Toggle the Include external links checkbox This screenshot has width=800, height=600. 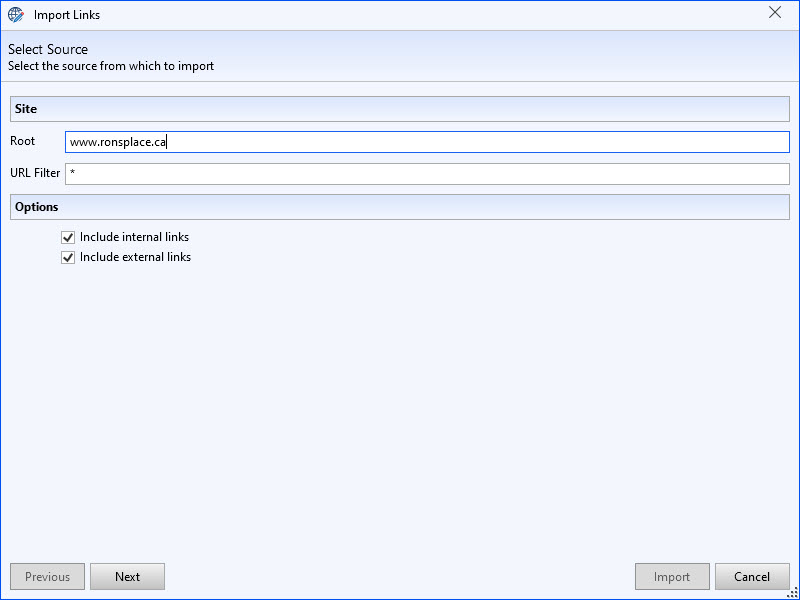68,257
